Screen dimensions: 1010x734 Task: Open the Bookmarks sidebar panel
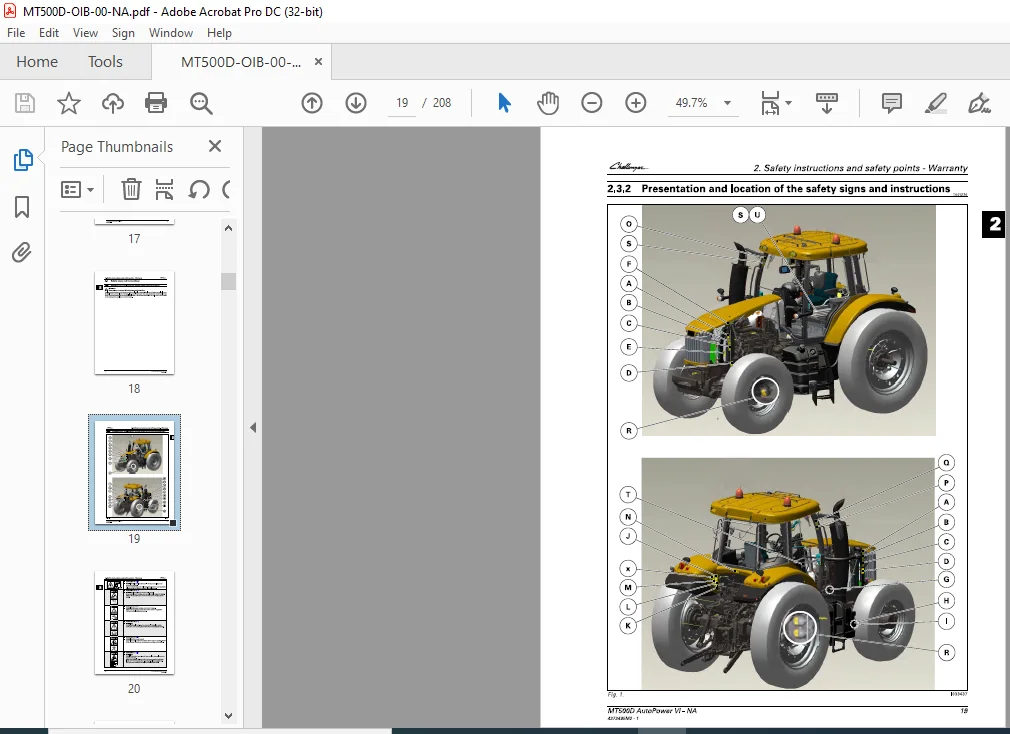pos(22,207)
